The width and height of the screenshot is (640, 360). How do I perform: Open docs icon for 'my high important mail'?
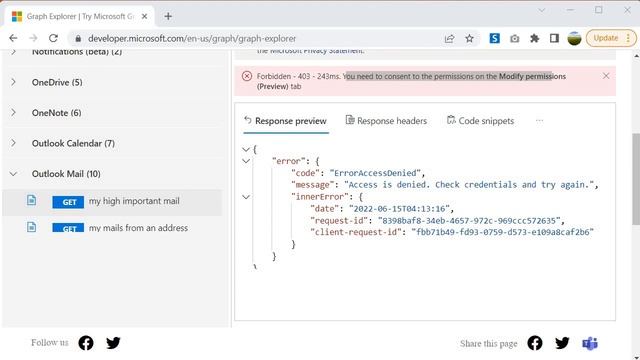[x=31, y=200]
